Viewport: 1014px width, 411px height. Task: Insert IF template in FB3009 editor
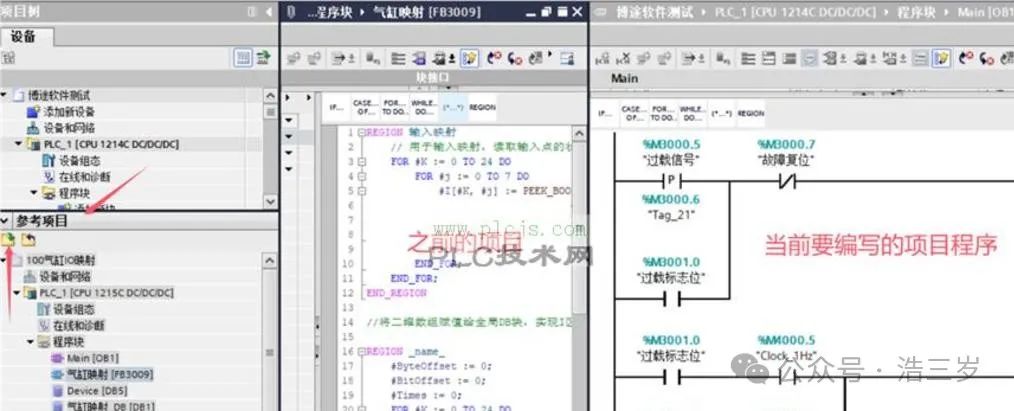[x=336, y=107]
